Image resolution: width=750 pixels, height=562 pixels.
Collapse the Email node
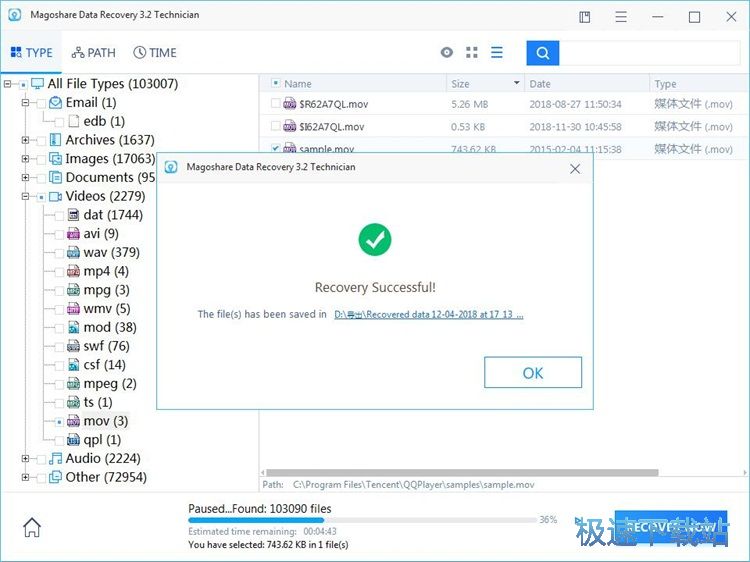(x=25, y=103)
